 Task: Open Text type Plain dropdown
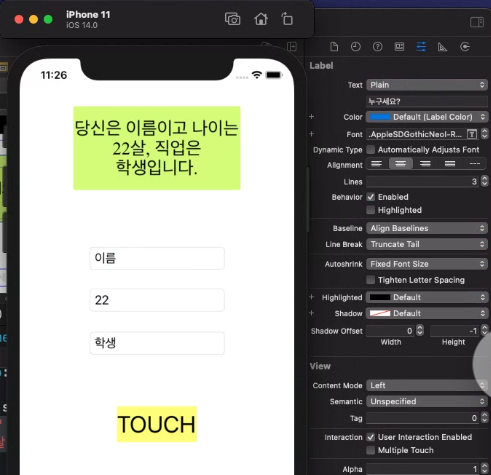point(427,85)
